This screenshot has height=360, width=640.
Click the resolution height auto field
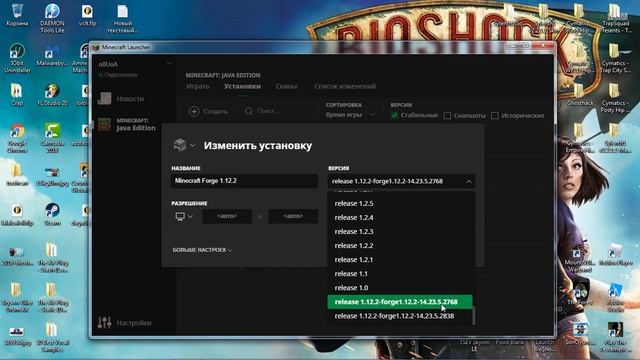[293, 216]
